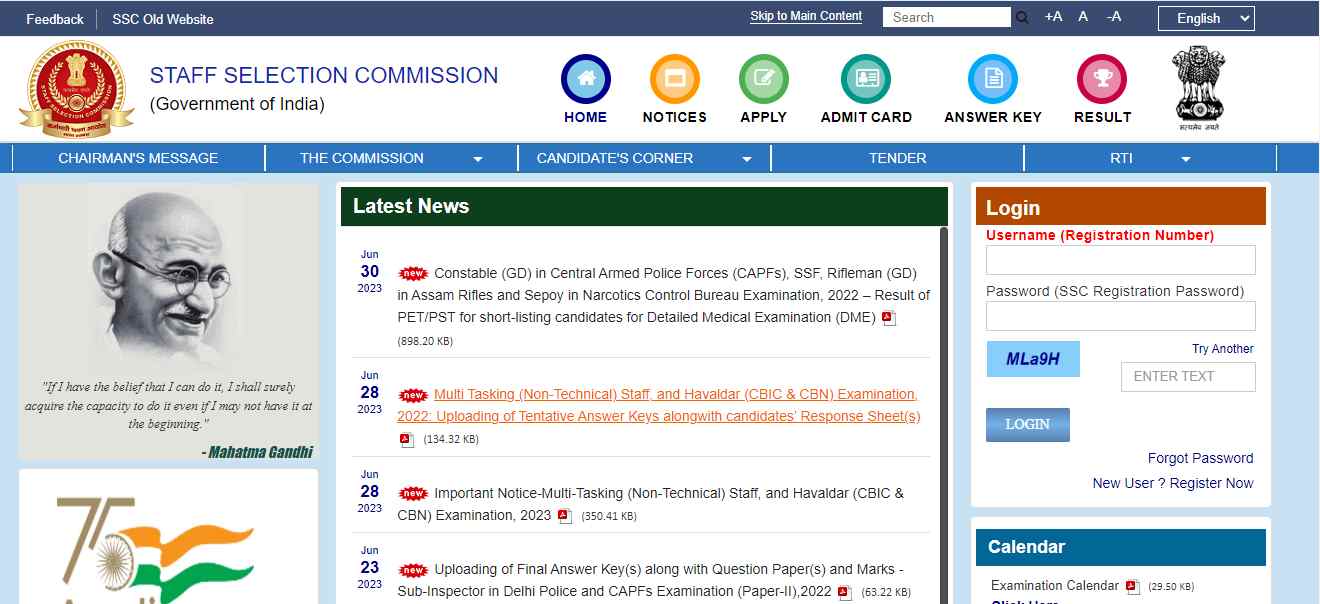Screen dimensions: 1320x604
Task: Click the 75 Azadi anniversary banner
Action: click(168, 537)
